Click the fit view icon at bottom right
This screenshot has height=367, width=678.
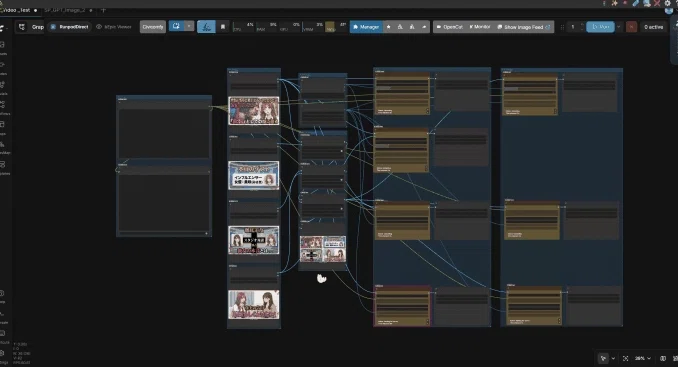point(625,358)
